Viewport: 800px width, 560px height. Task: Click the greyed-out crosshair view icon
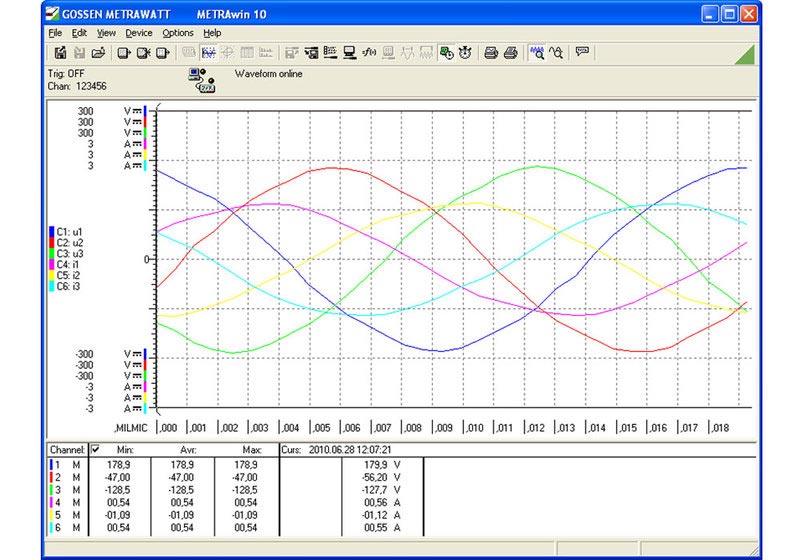228,53
